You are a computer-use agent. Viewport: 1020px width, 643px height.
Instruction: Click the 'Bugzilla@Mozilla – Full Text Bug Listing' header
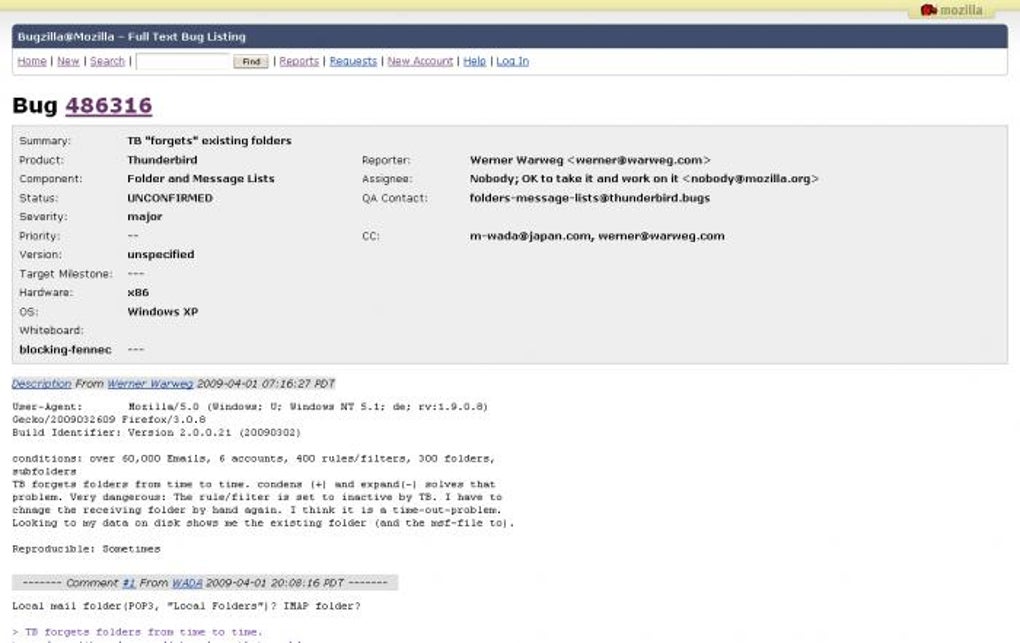pyautogui.click(x=131, y=37)
